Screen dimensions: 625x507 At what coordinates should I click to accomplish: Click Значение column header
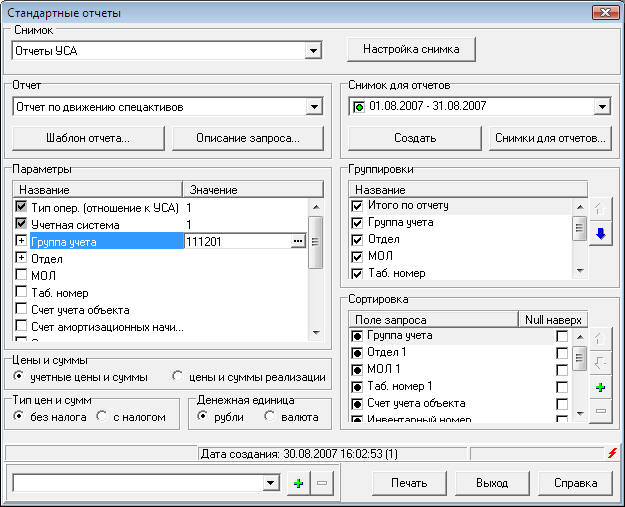(x=253, y=190)
